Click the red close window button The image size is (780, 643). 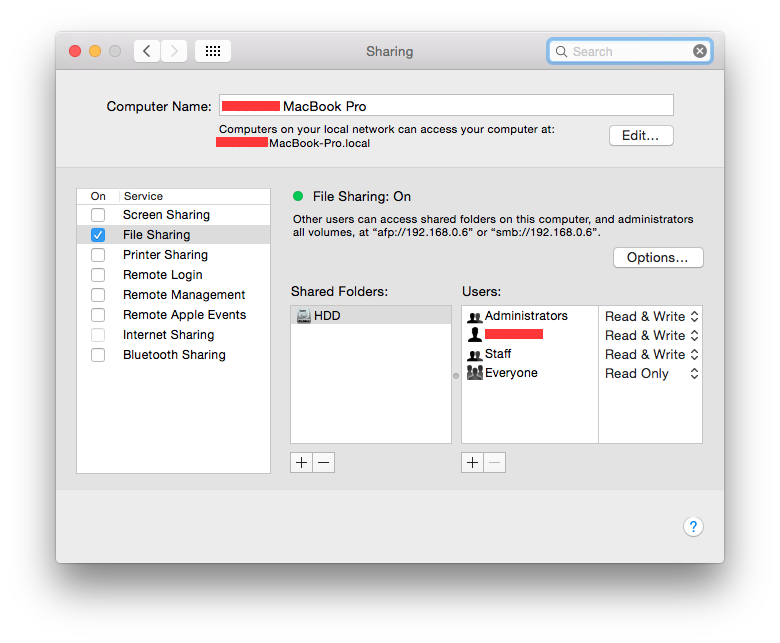75,51
